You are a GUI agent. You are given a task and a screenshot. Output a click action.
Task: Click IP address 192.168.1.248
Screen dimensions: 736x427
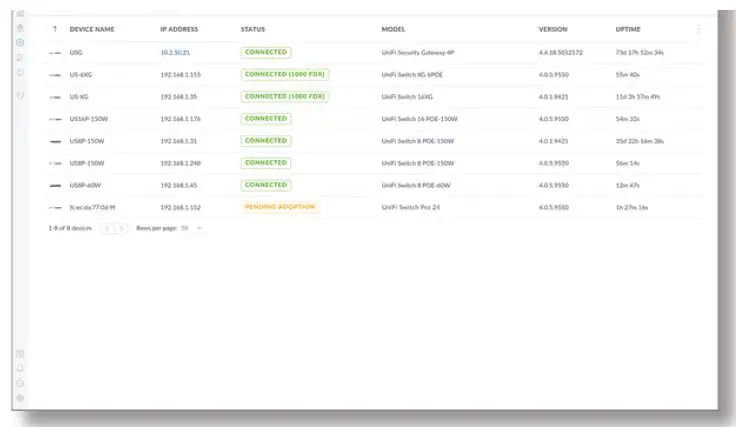click(x=181, y=163)
